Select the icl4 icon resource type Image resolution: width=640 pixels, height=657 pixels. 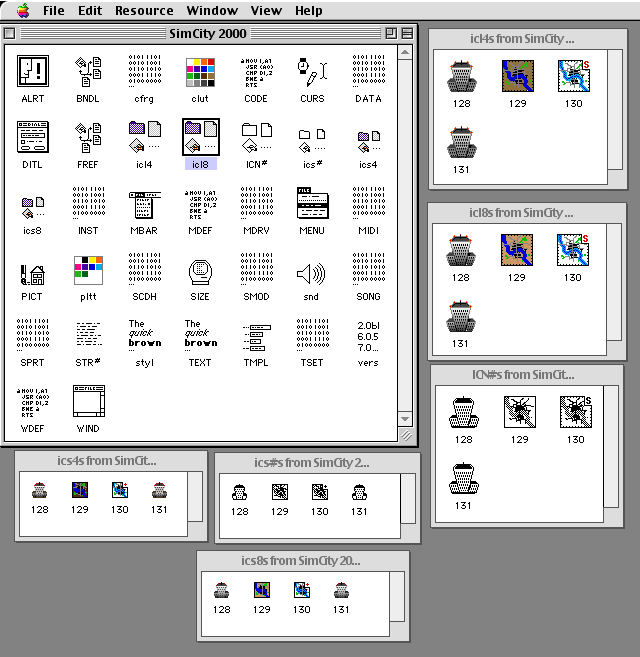point(145,137)
